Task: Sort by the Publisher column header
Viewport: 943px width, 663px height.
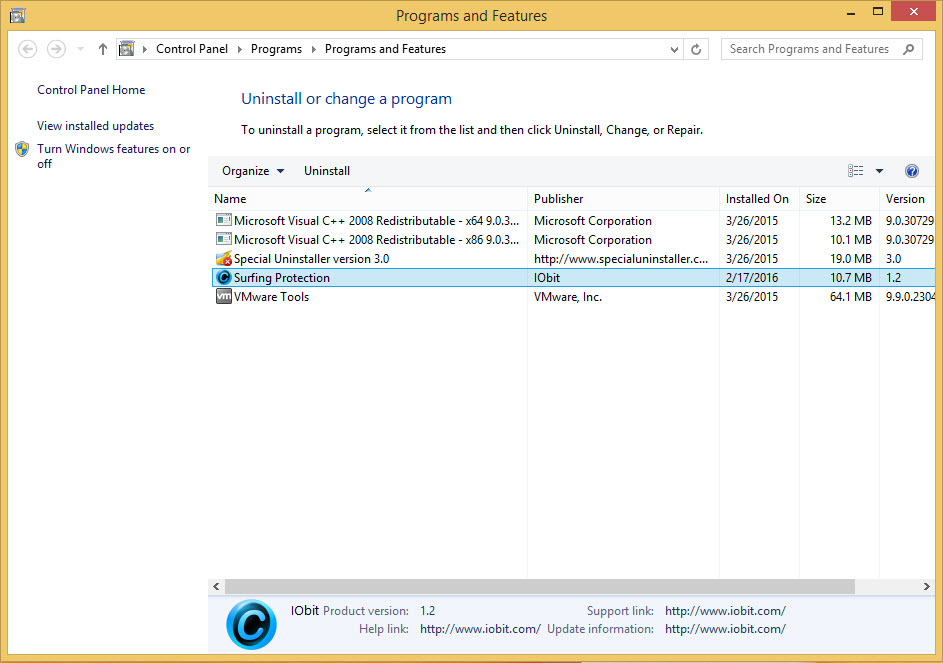Action: tap(623, 199)
